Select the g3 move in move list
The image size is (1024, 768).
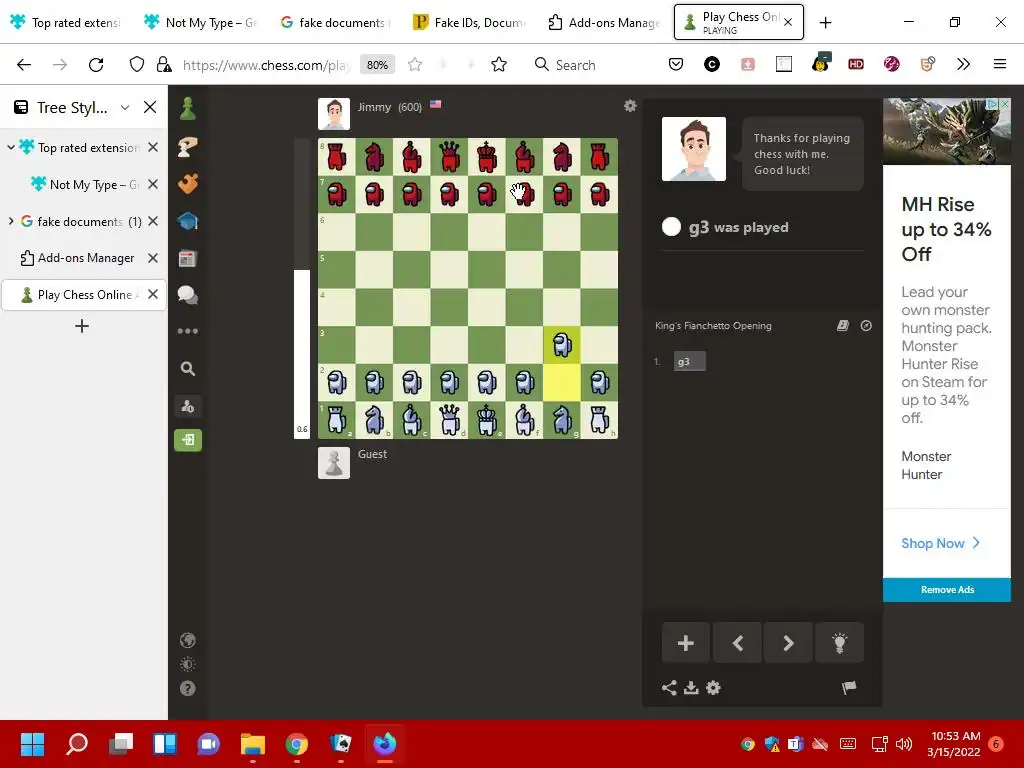coord(690,361)
